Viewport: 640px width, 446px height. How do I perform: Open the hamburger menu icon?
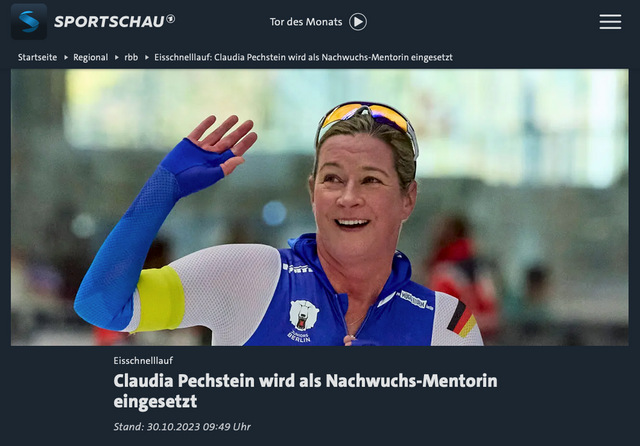[610, 22]
